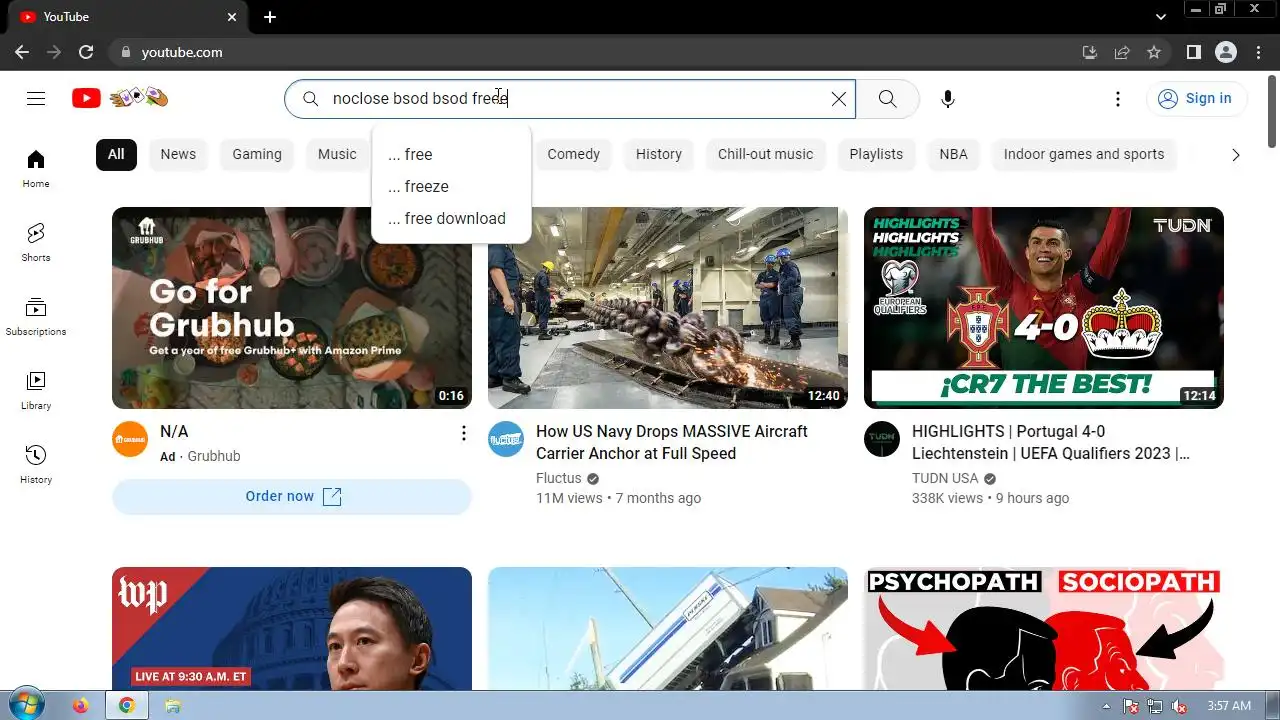This screenshot has height=720, width=1280.
Task: Open the Portugal 4-0 Liechtenstein highlights title
Action: pyautogui.click(x=1051, y=442)
